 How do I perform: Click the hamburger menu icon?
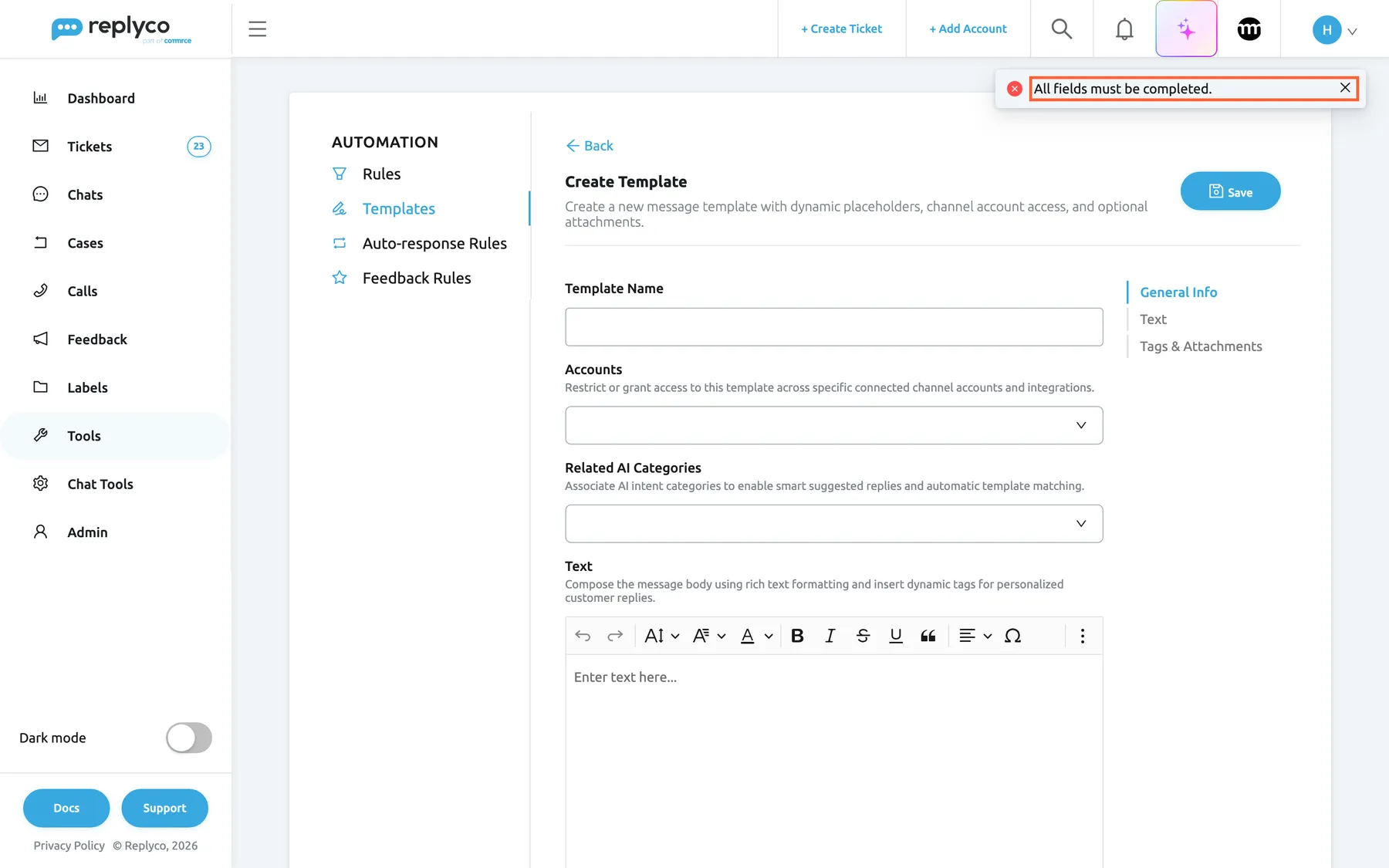click(x=257, y=29)
